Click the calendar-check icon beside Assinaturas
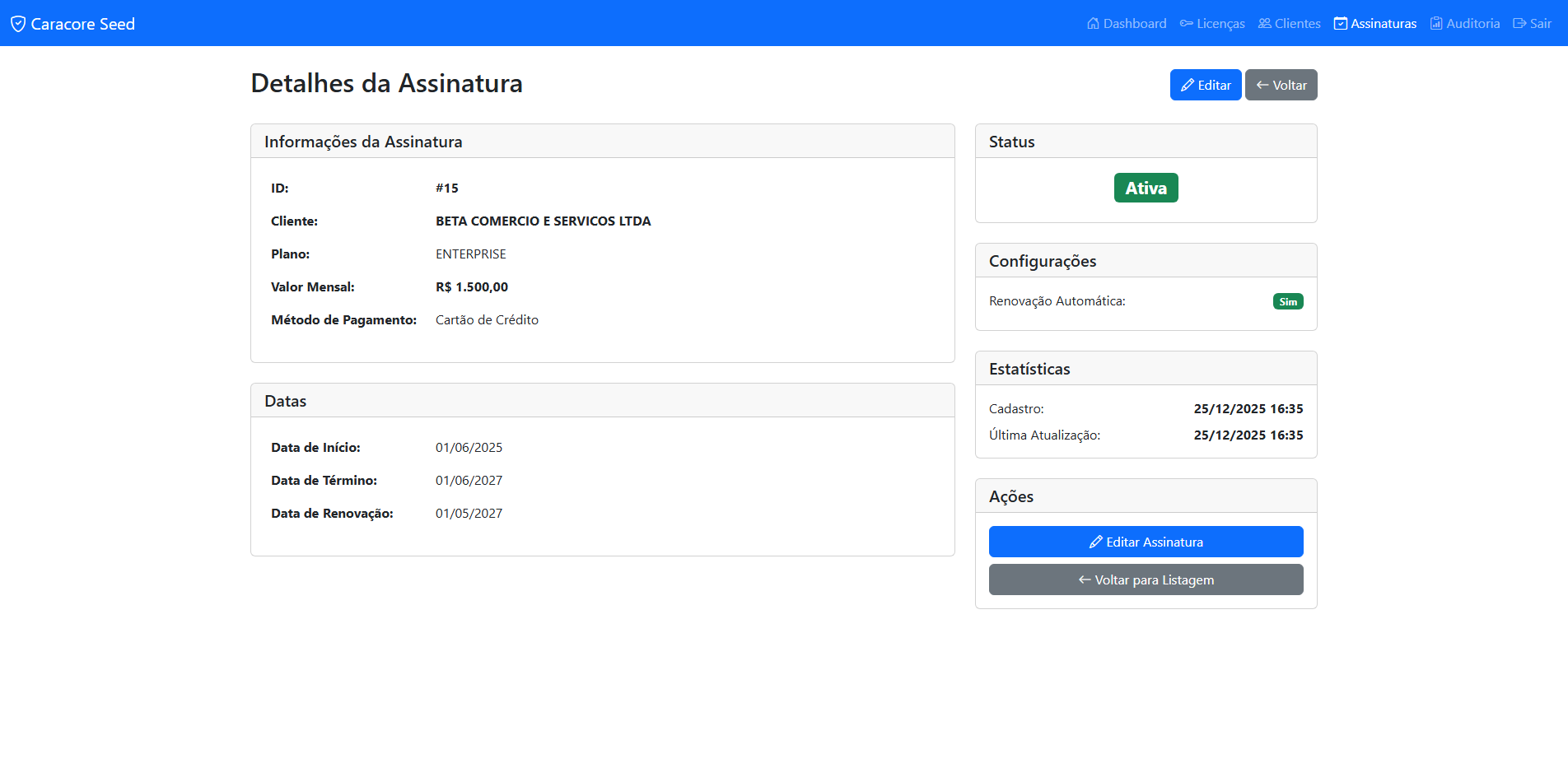Viewport: 1568px width, 768px height. click(x=1341, y=23)
